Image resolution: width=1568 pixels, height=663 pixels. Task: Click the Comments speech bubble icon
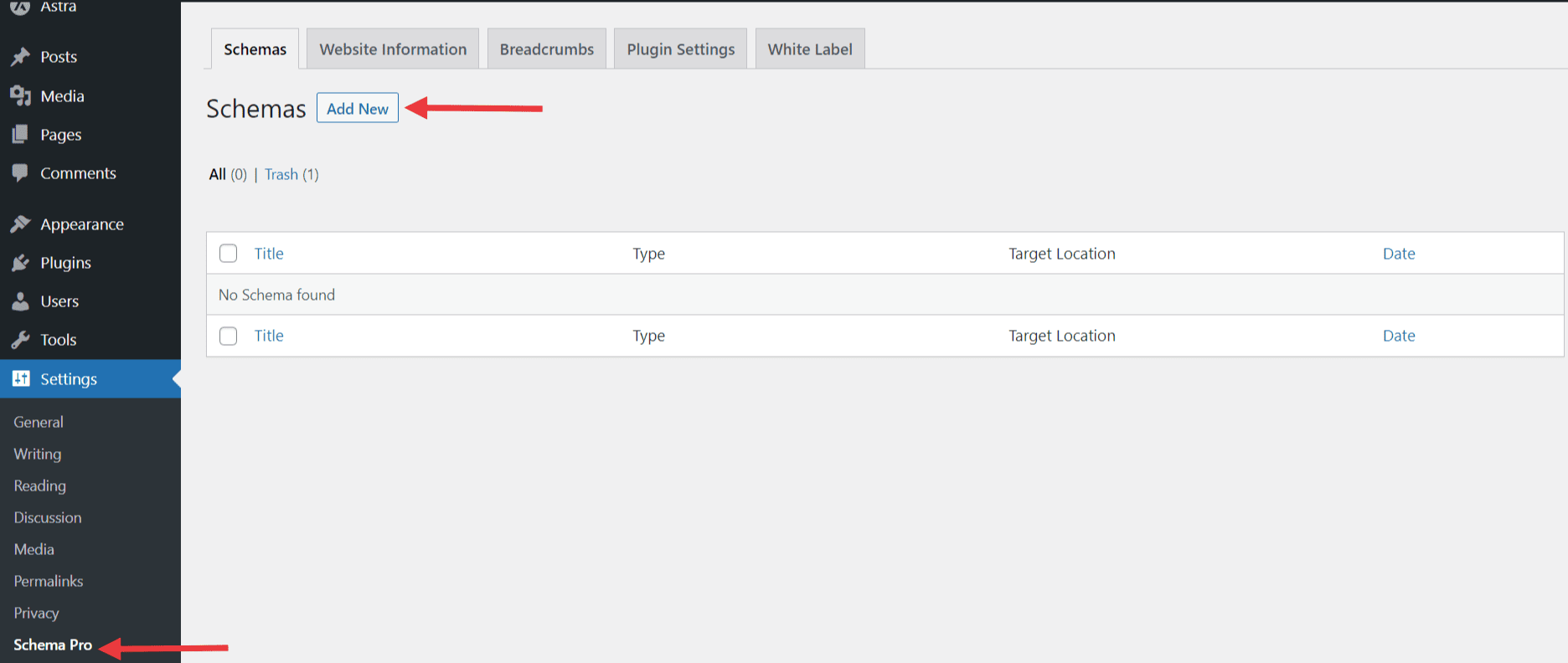click(20, 173)
